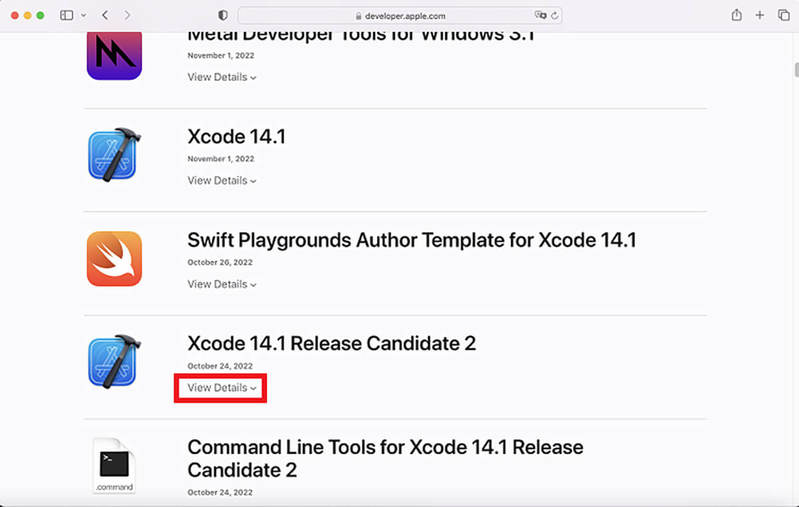
Task: Expand View Details for Swift Playgrounds Template
Action: (222, 284)
